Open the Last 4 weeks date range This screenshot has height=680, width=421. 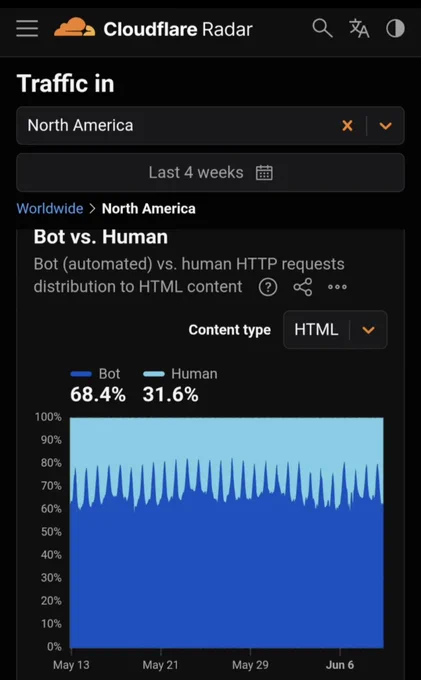[210, 173]
